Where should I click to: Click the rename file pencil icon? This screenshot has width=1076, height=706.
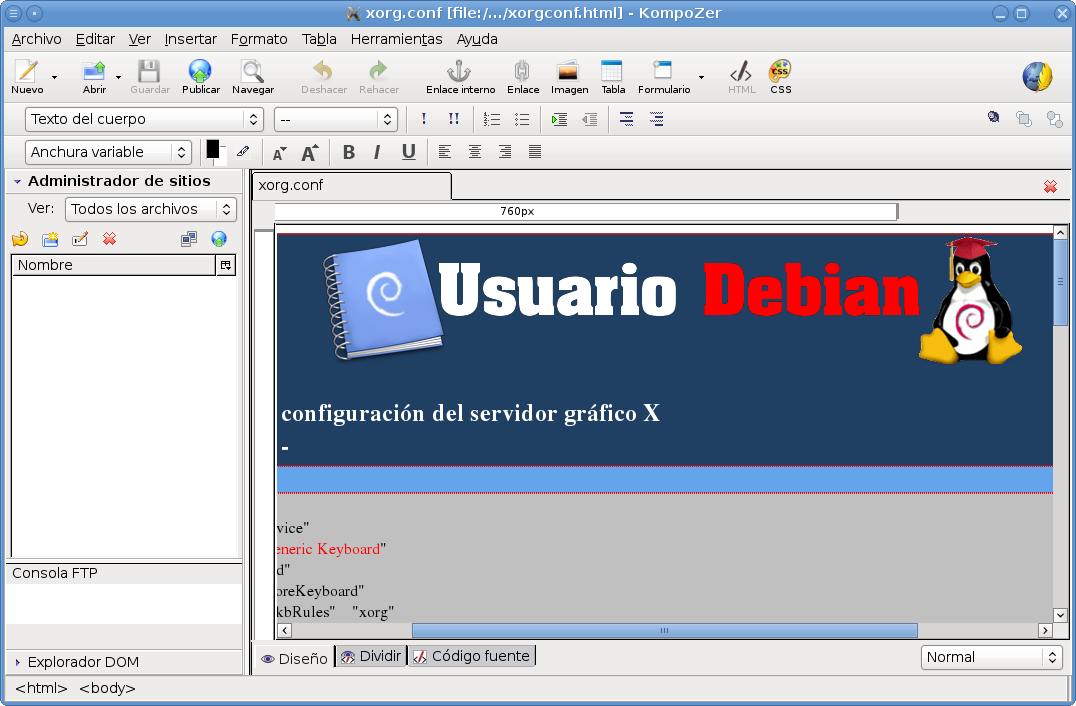(x=80, y=239)
